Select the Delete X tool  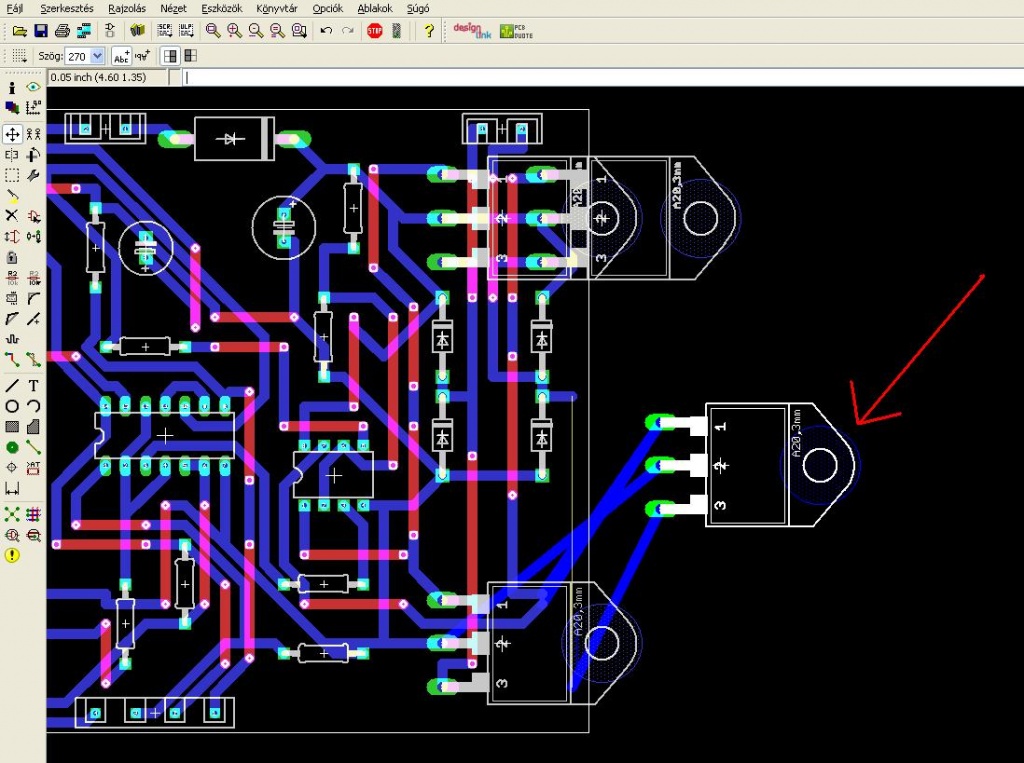pos(12,216)
